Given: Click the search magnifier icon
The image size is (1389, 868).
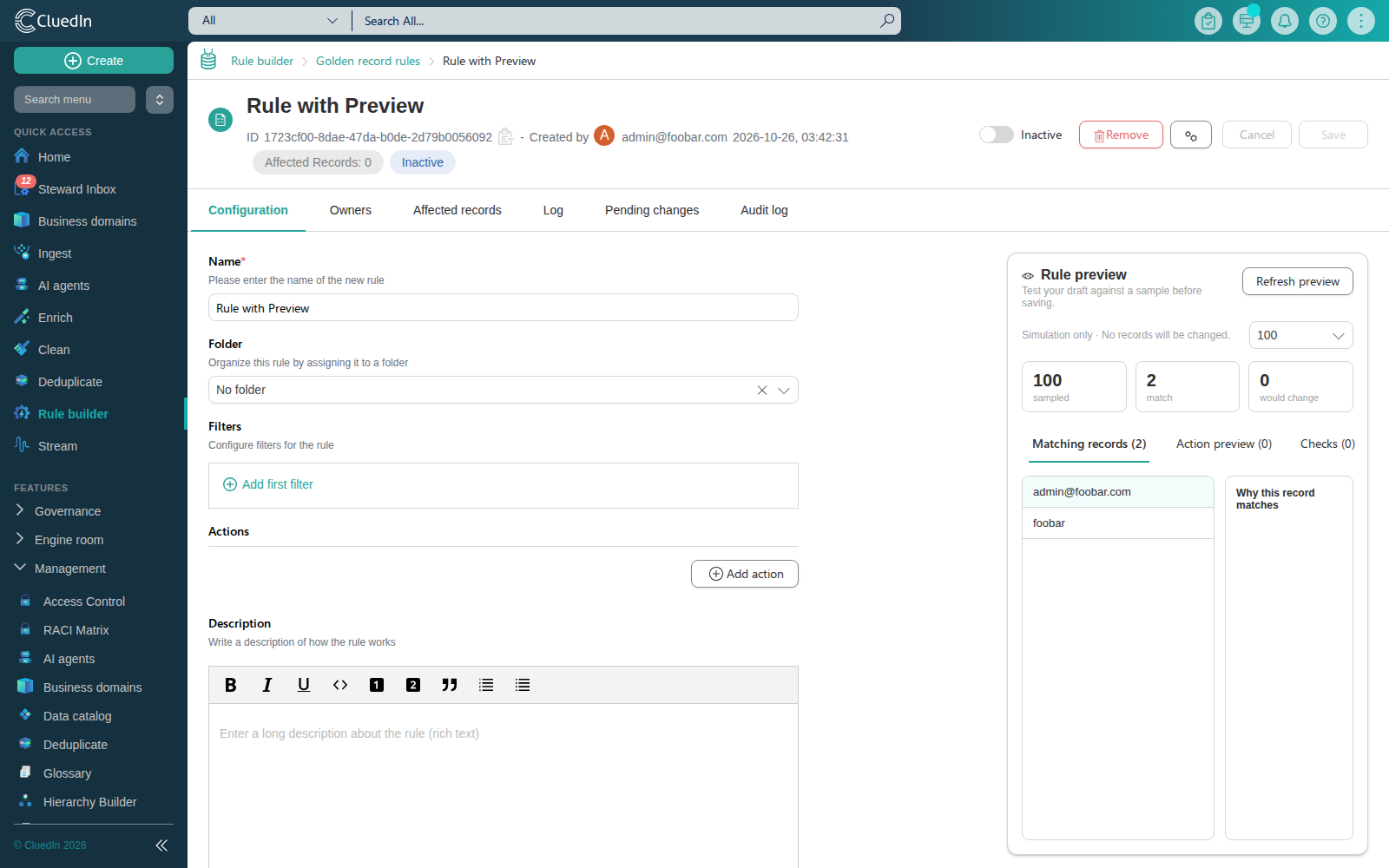Looking at the screenshot, I should click(x=886, y=21).
